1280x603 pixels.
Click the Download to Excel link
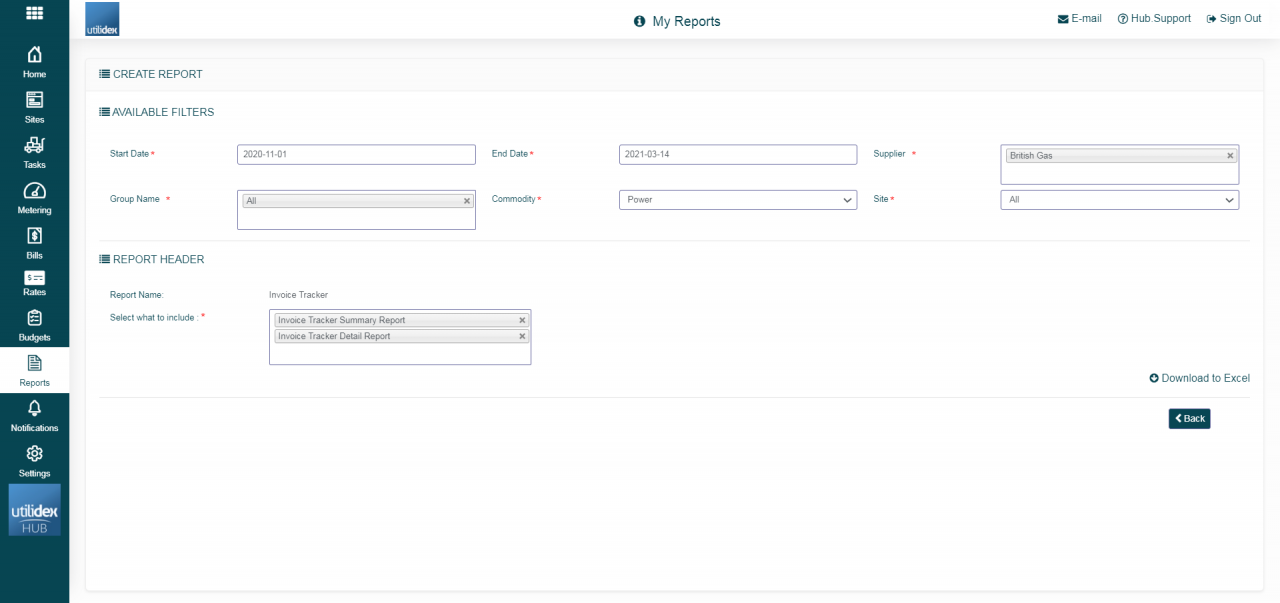pyautogui.click(x=1199, y=378)
